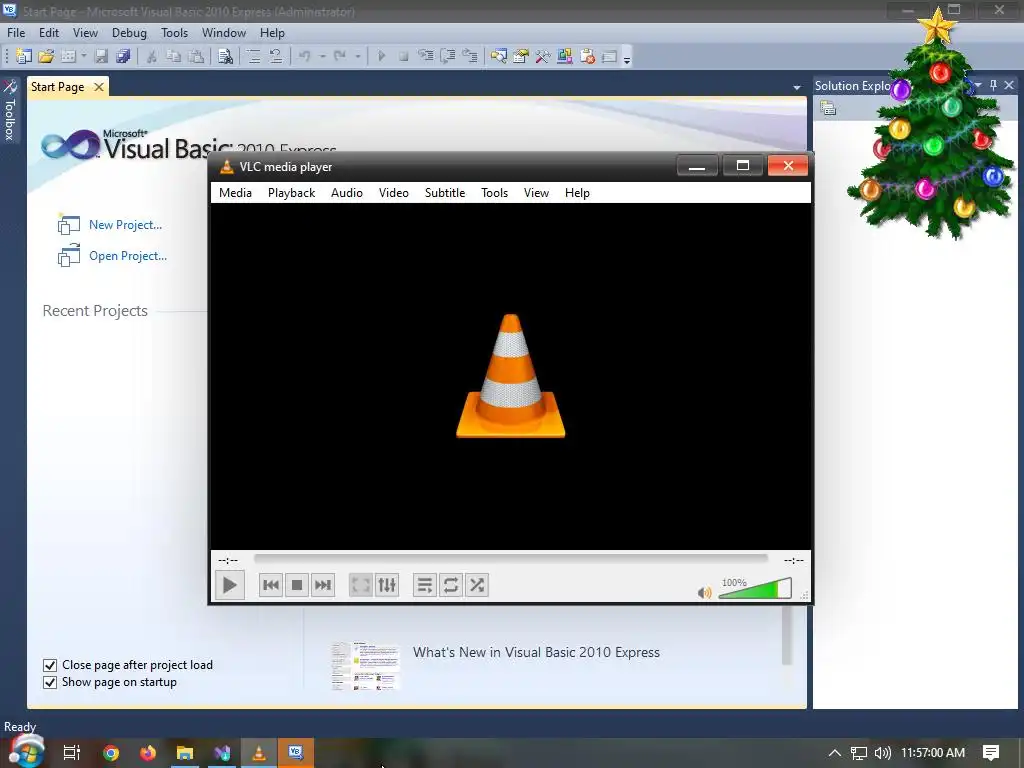Viewport: 1024px width, 768px height.
Task: Open VLC extended settings equalizer button
Action: [x=387, y=584]
